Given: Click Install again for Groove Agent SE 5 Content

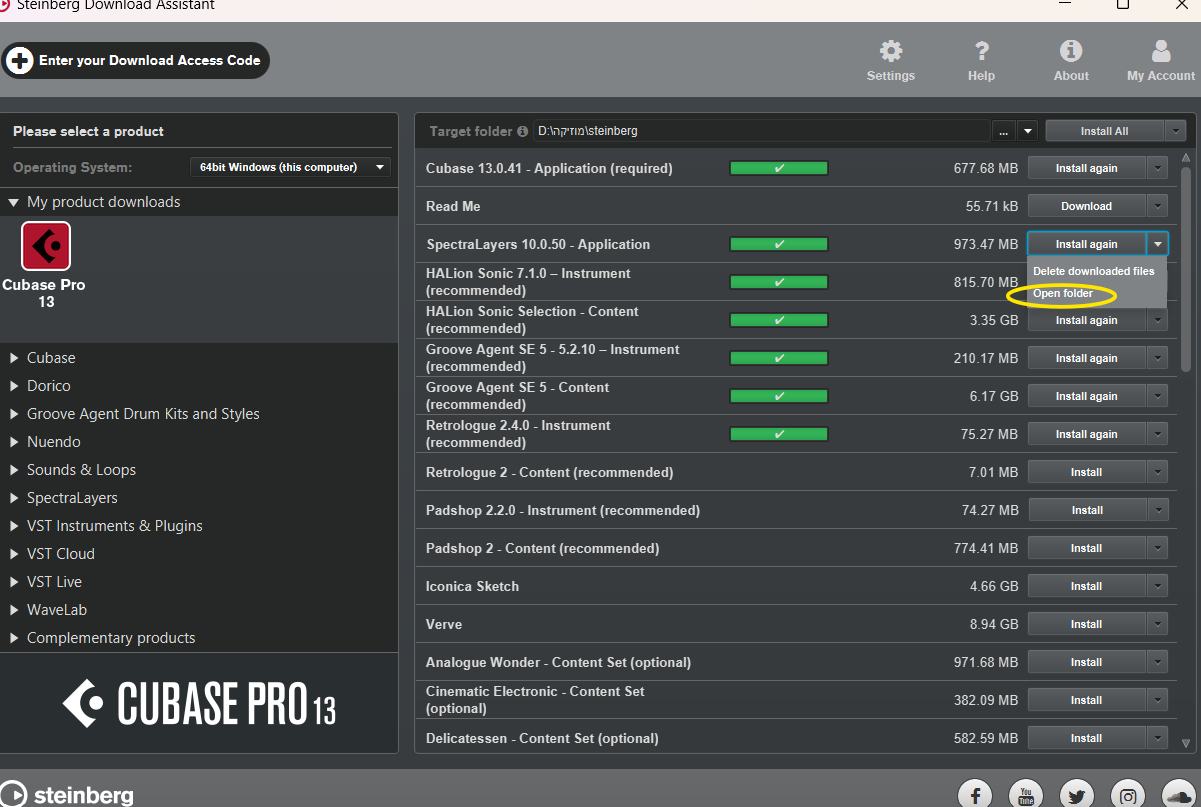Looking at the screenshot, I should pos(1086,396).
